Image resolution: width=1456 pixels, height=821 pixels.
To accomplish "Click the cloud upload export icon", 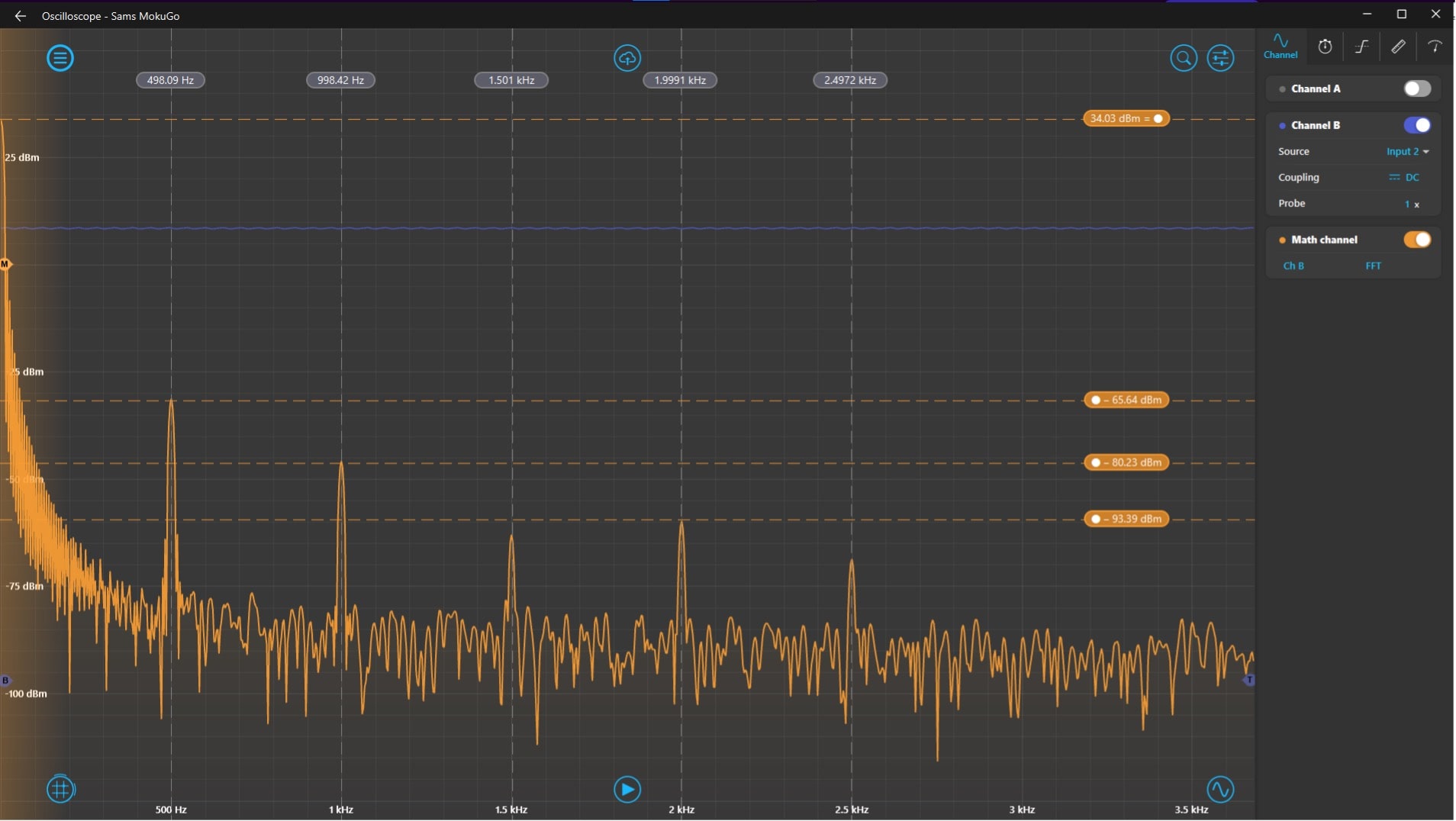I will click(x=627, y=58).
